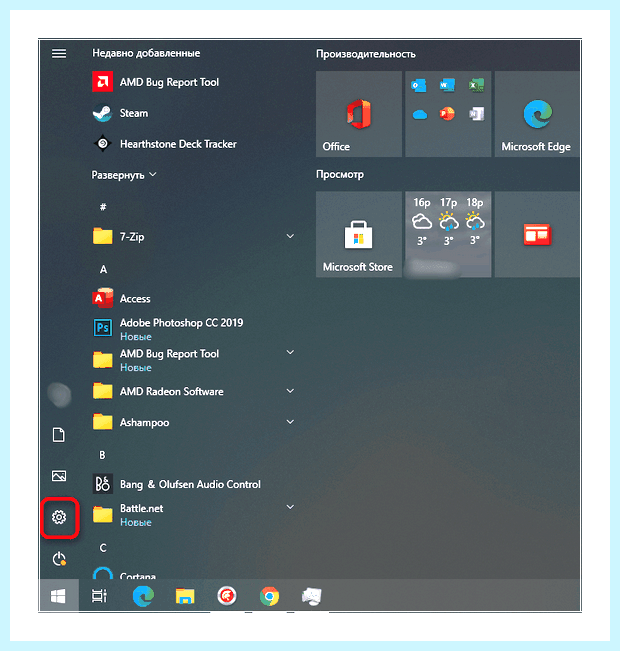620x651 pixels.
Task: Expand the recently added list via Развернуть
Action: [x=124, y=175]
